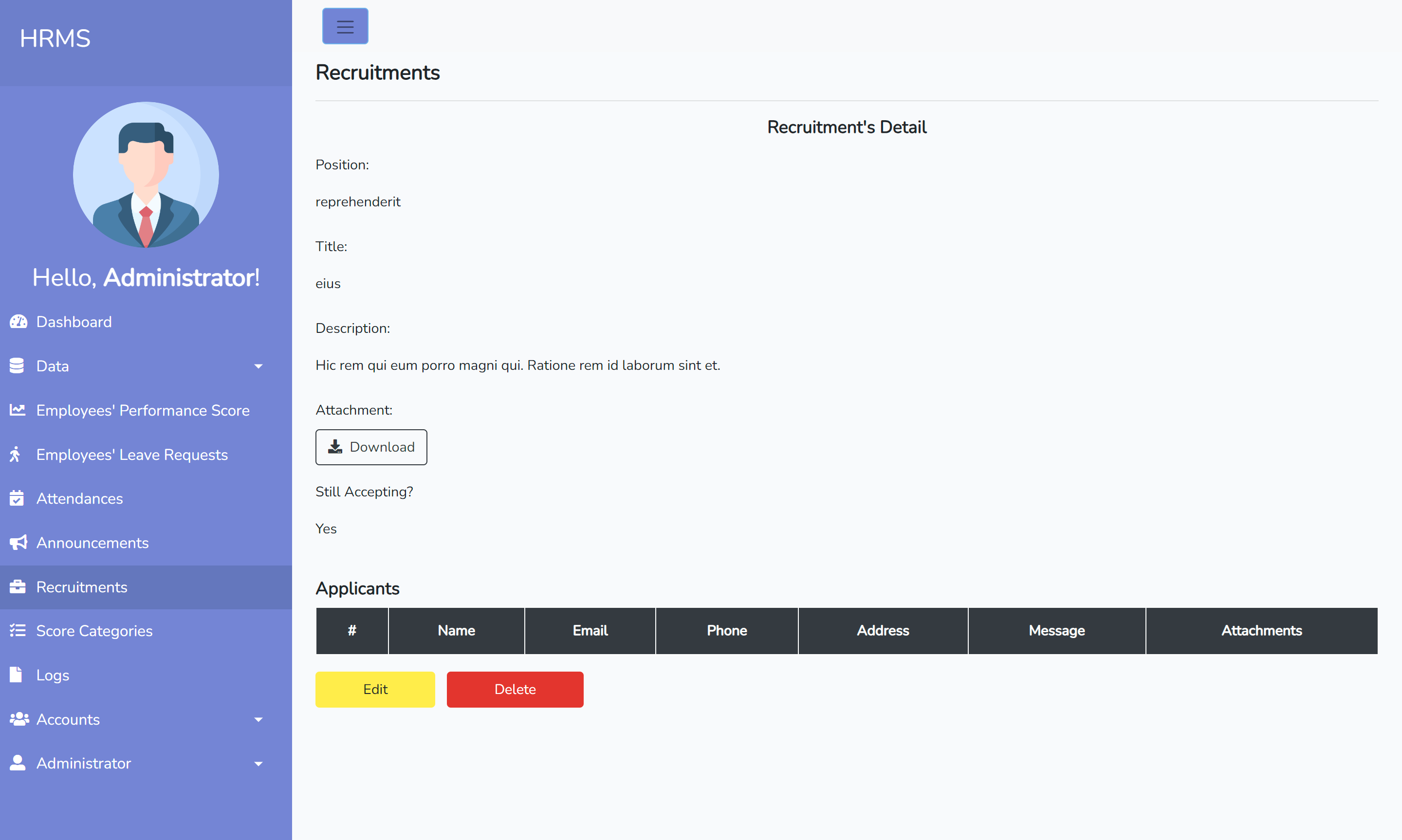Click the Logs file icon
This screenshot has height=840, width=1402.
[x=17, y=674]
